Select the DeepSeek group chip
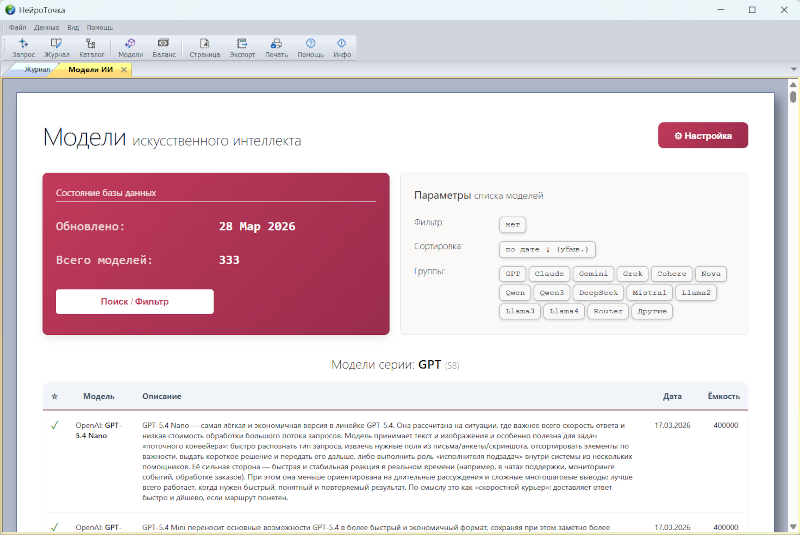This screenshot has width=800, height=536. point(598,293)
